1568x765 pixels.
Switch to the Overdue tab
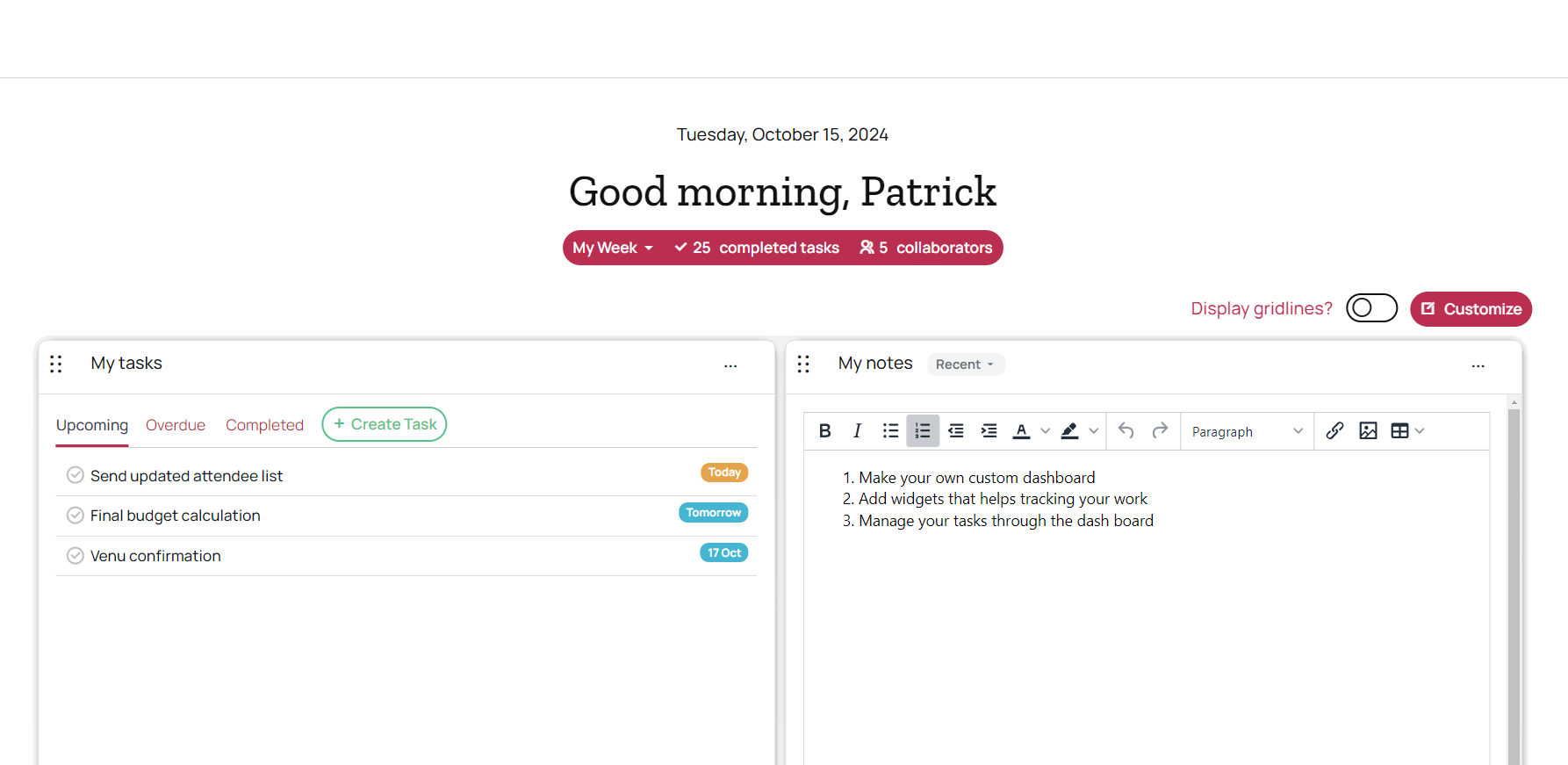point(176,425)
